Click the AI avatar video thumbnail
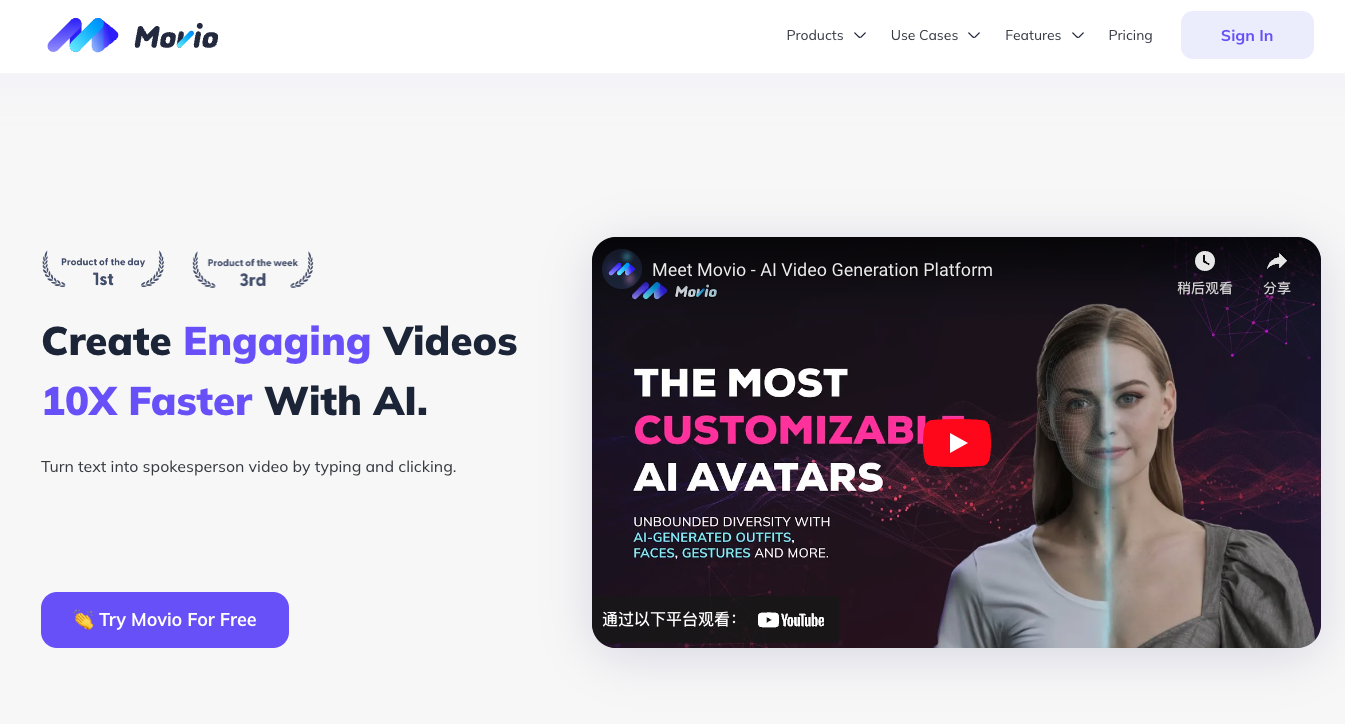 click(956, 442)
